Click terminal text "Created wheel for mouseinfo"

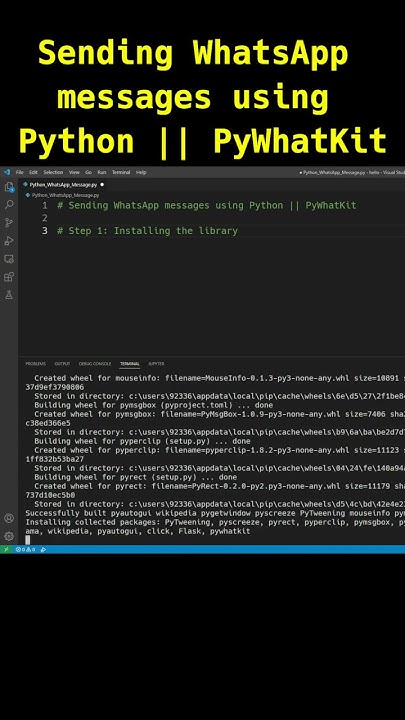coord(96,378)
